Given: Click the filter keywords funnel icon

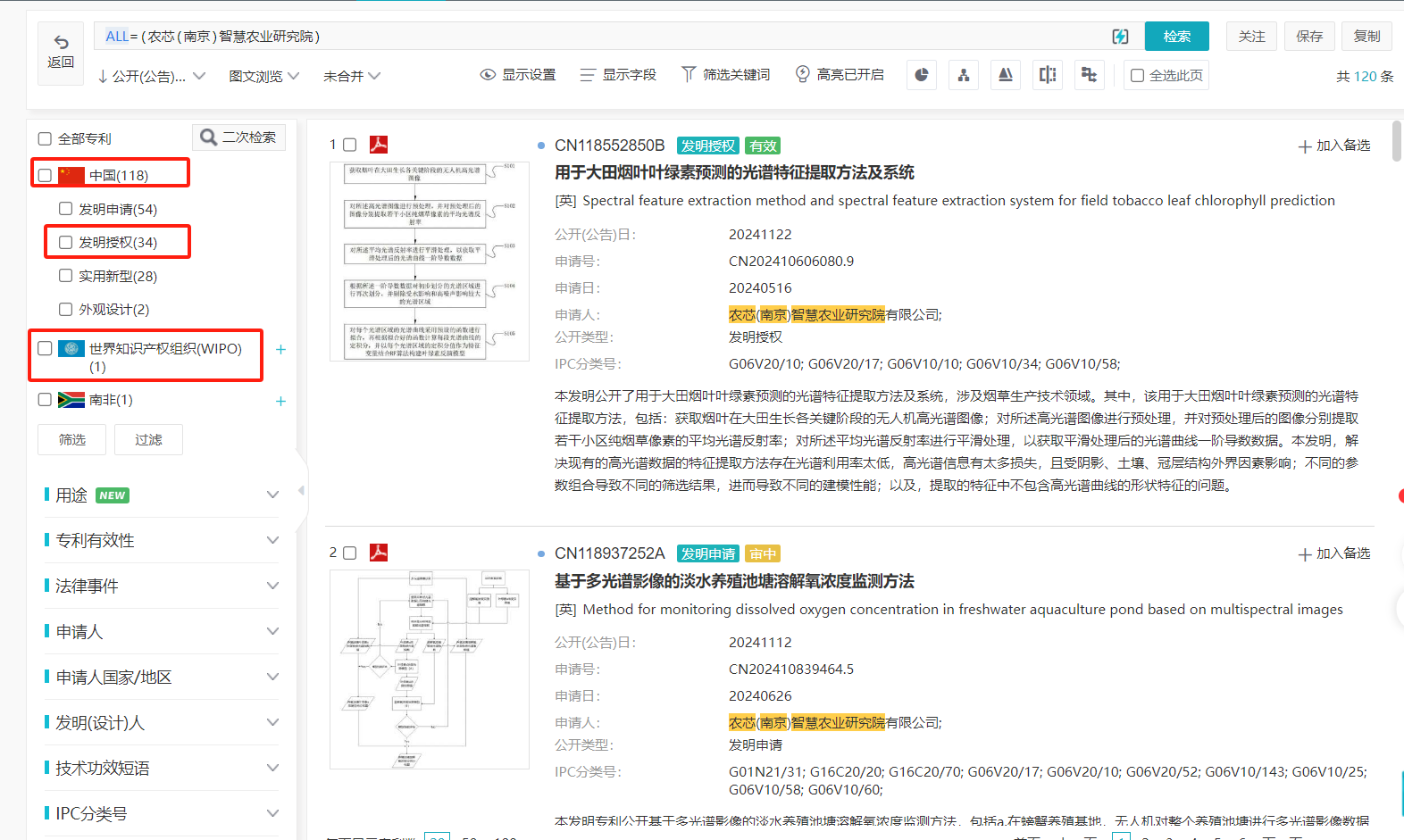Looking at the screenshot, I should click(x=689, y=75).
